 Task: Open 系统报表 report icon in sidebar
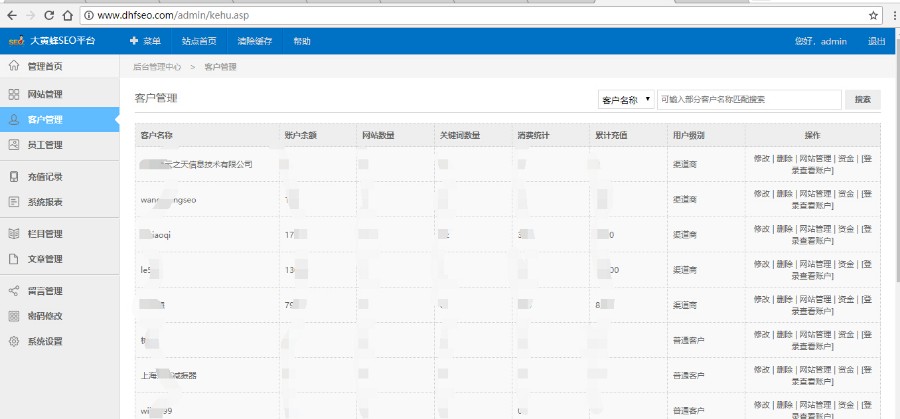14,201
